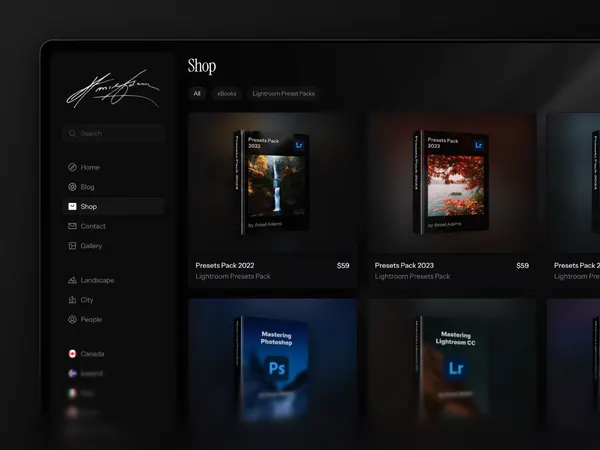The height and width of the screenshot is (450, 600).
Task: Click Lr badge on Presets Pack 2022 box
Action: coord(299,145)
